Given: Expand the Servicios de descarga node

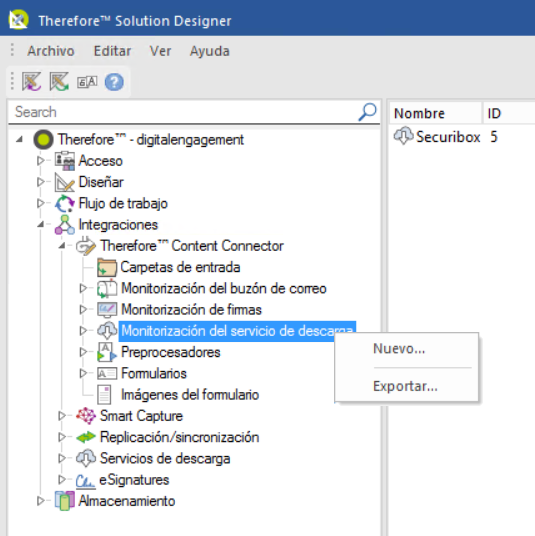Looking at the screenshot, I should (x=62, y=458).
